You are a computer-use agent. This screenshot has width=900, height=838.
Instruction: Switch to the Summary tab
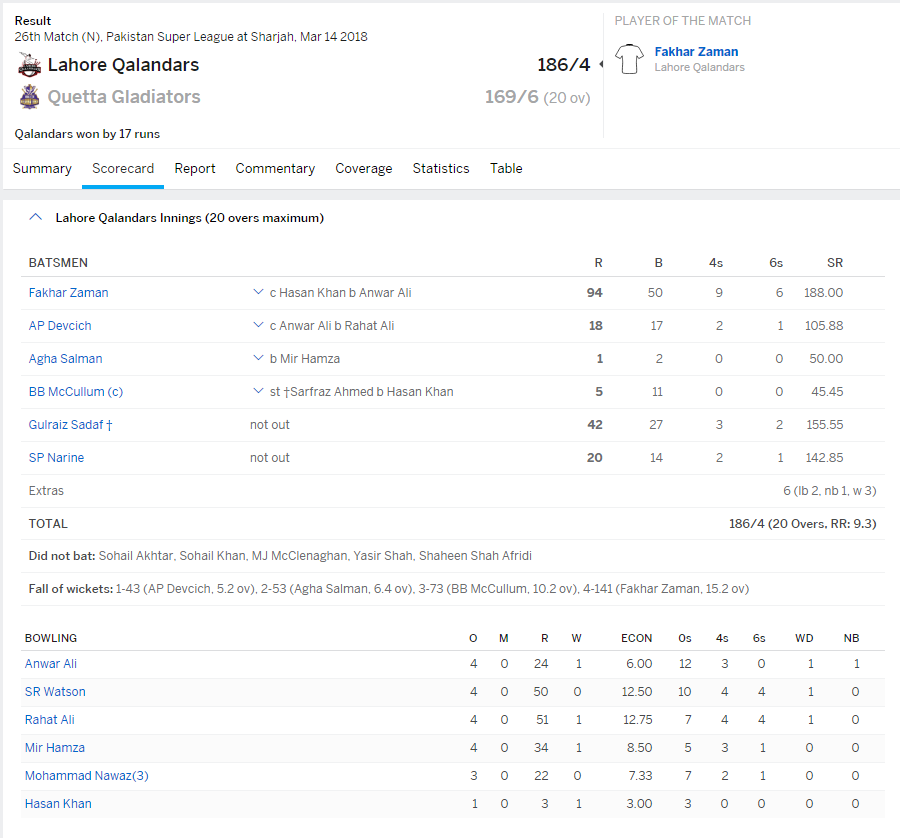point(42,168)
